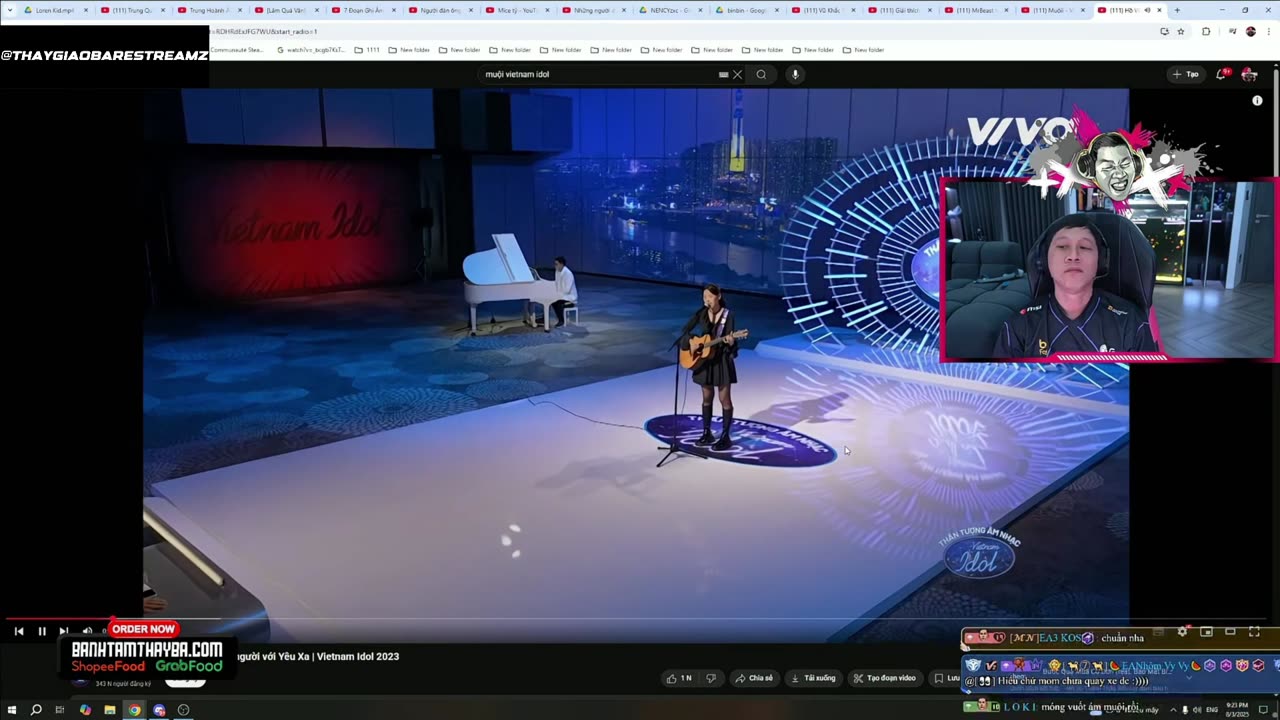Click the install/cast icon in address bar
Viewport: 1280px width, 720px height.
tap(1164, 31)
